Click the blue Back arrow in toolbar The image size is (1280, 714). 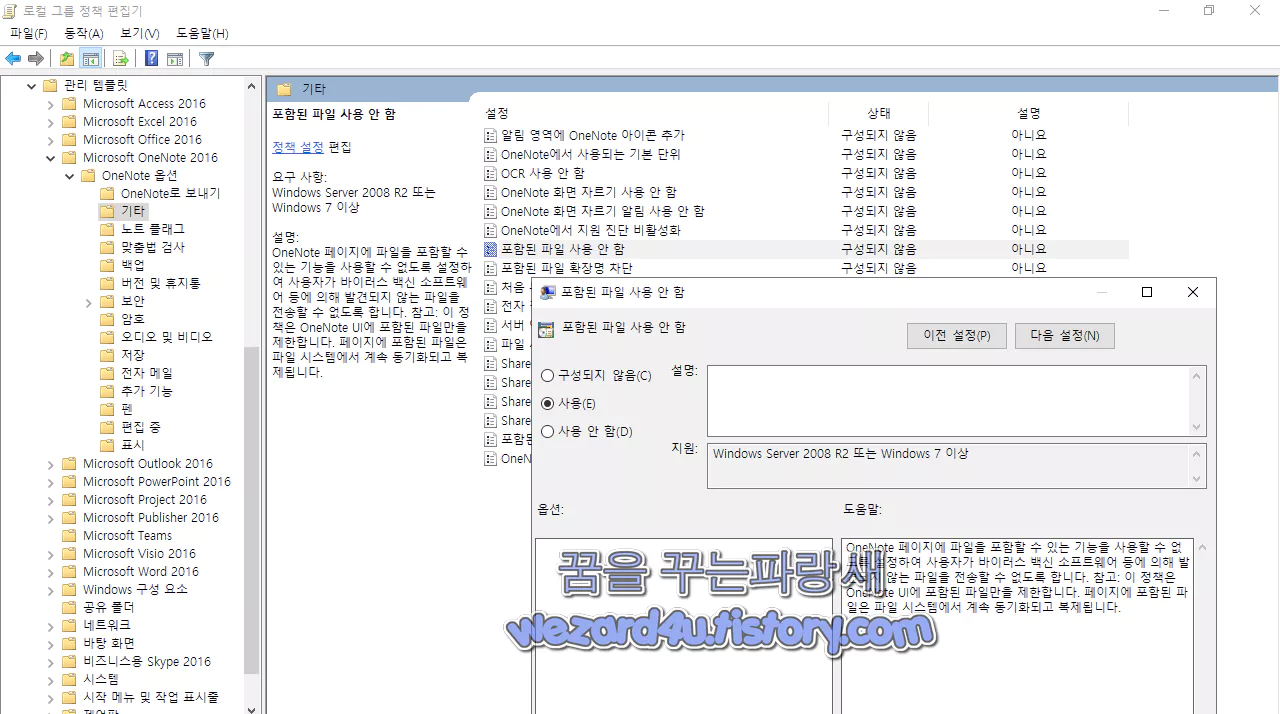coord(13,59)
